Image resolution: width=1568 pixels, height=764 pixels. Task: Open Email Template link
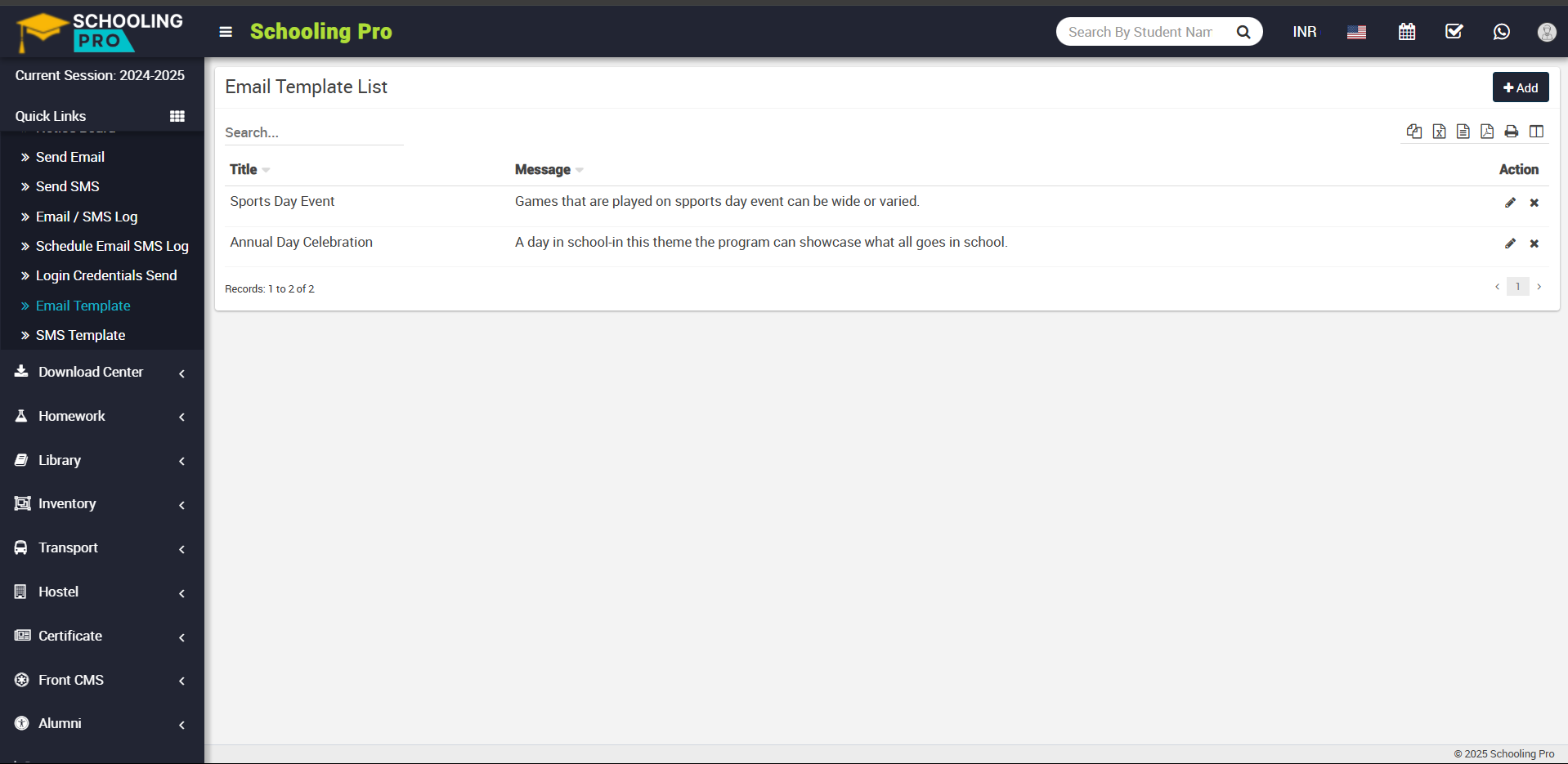click(x=83, y=306)
